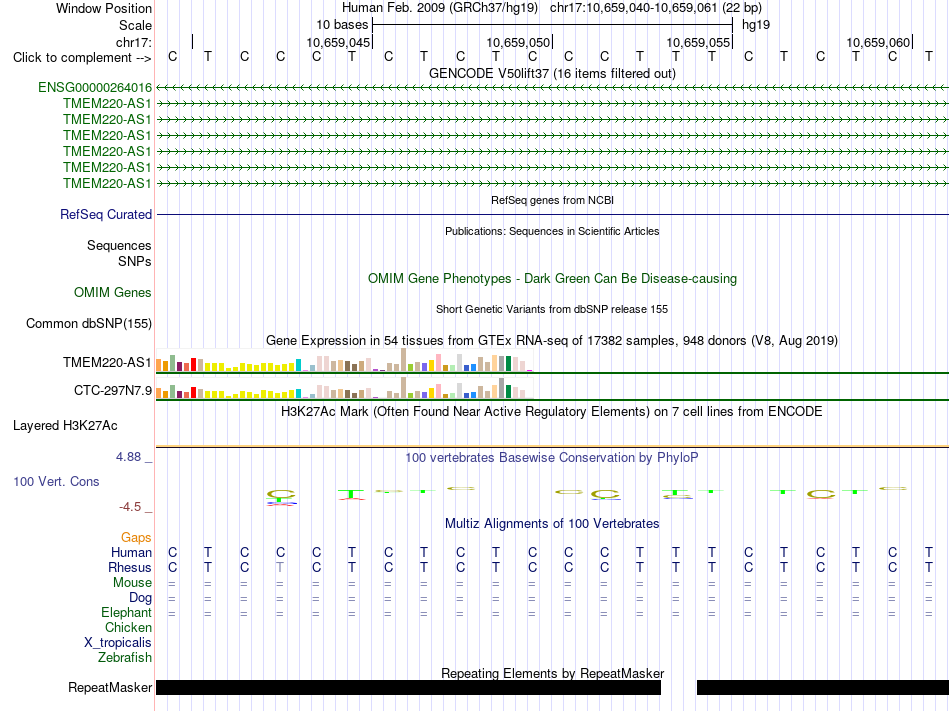Click the 10,659,060 ruler coordinate
The height and width of the screenshot is (711, 950).
point(878,42)
